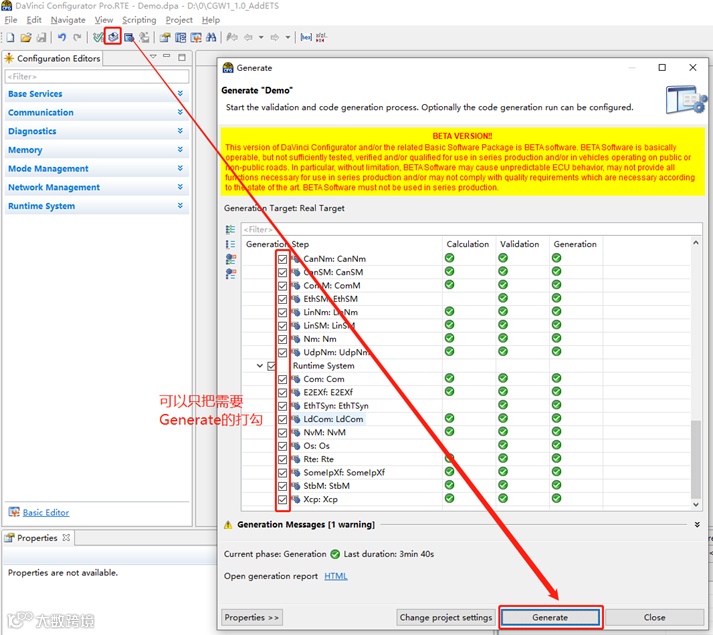Click the scroll-down arrow of step list
This screenshot has width=713, height=635.
pos(695,504)
